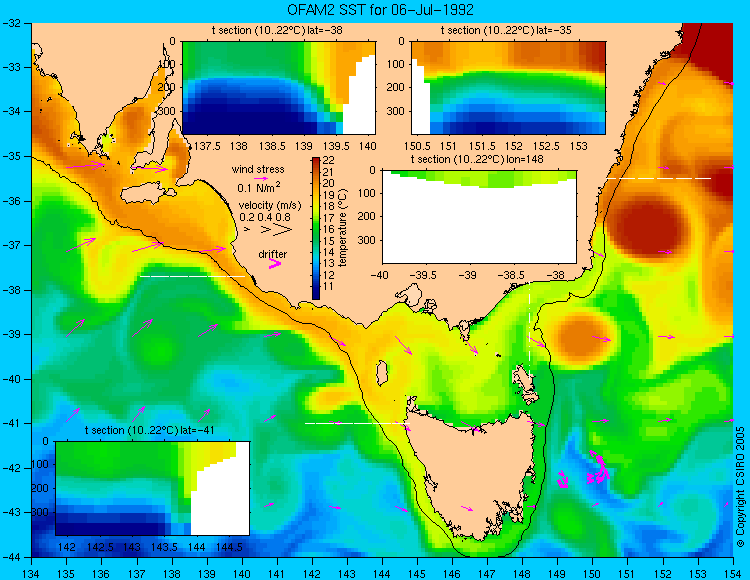Screen dimensions: 750x580
Task: Click the 11 value on the color bar
Action: coord(329,286)
